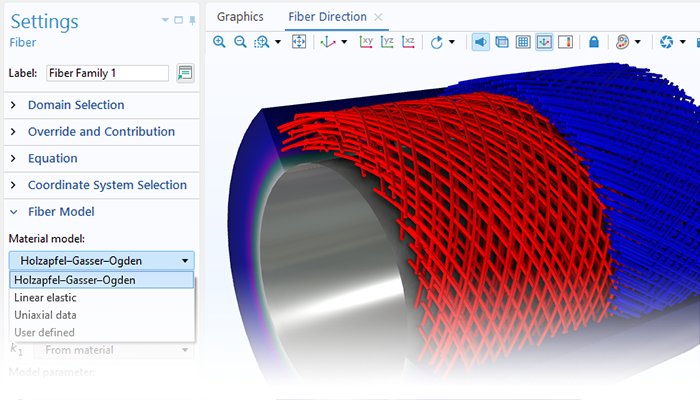Choose User defined material model
Image resolution: width=700 pixels, height=400 pixels.
click(x=102, y=332)
